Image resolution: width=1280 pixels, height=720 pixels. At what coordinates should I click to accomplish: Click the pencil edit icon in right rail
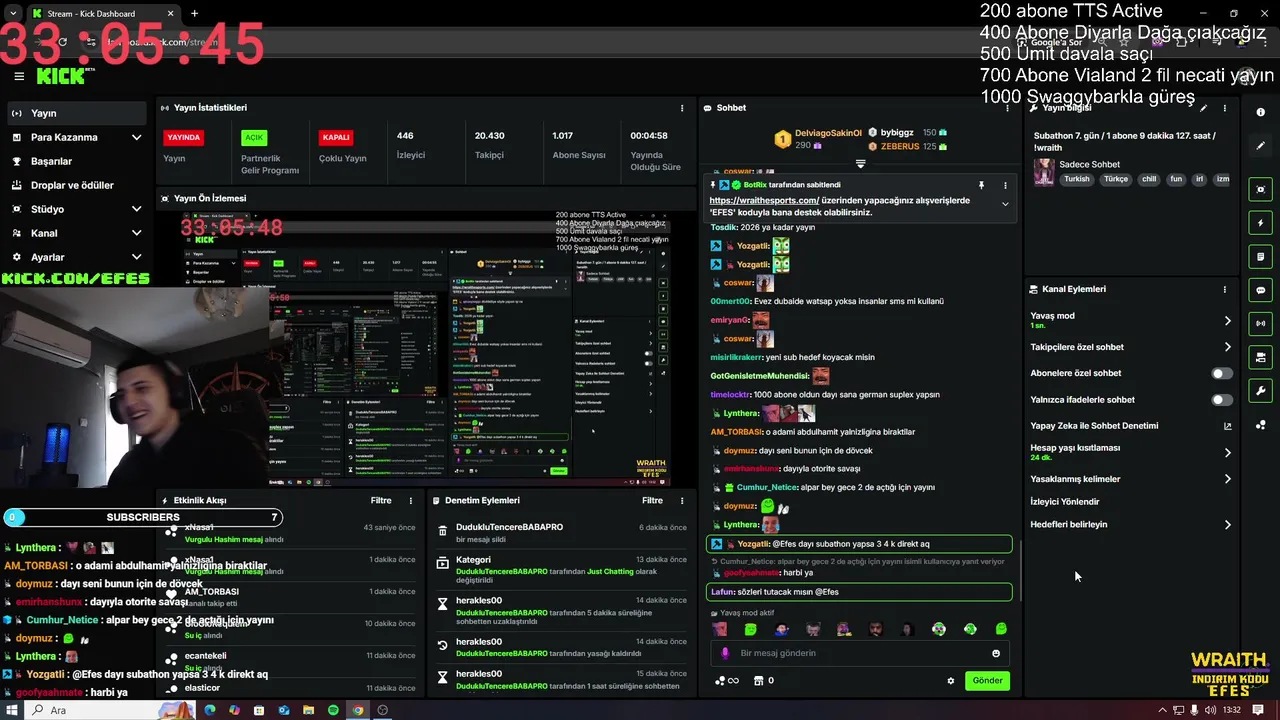pyautogui.click(x=1261, y=146)
